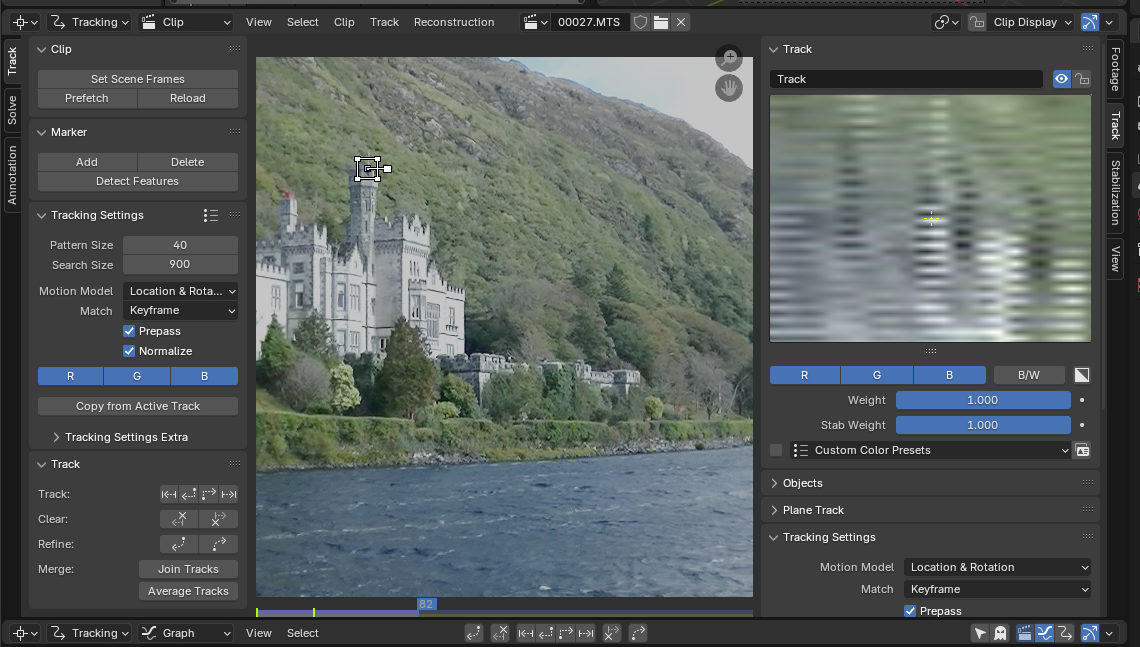The height and width of the screenshot is (647, 1140).
Task: Click the Set Scene Frames button
Action: click(137, 79)
